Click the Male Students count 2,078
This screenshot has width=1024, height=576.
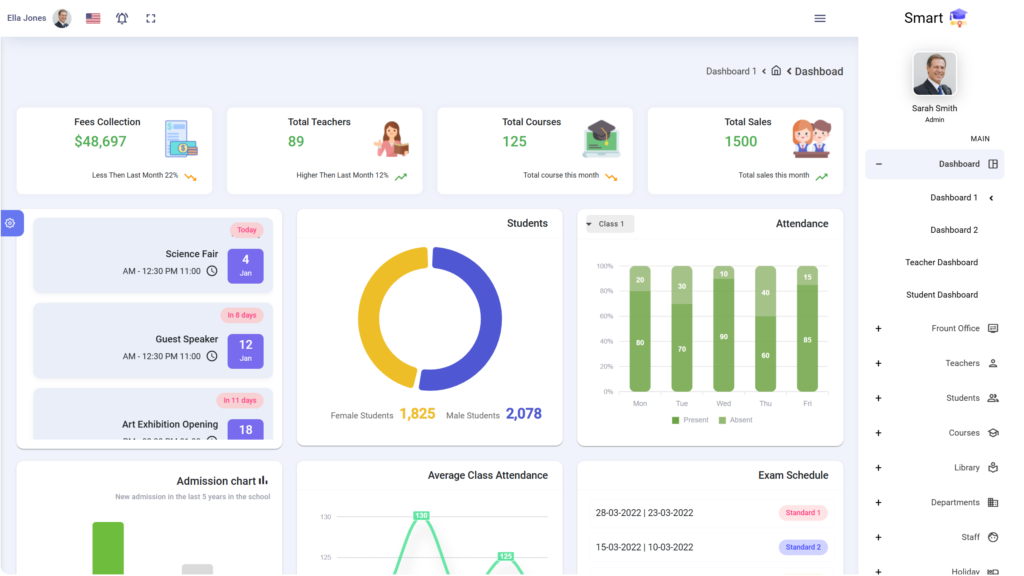[x=524, y=413]
